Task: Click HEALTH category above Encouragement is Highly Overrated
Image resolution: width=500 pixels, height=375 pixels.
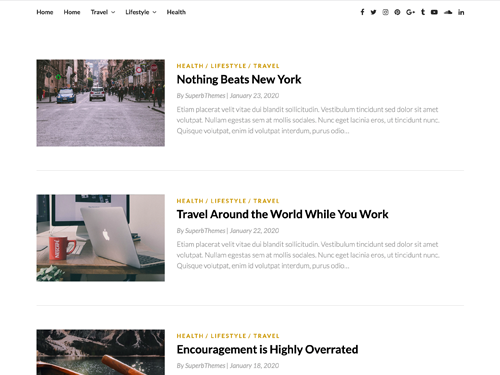Action: (x=190, y=336)
